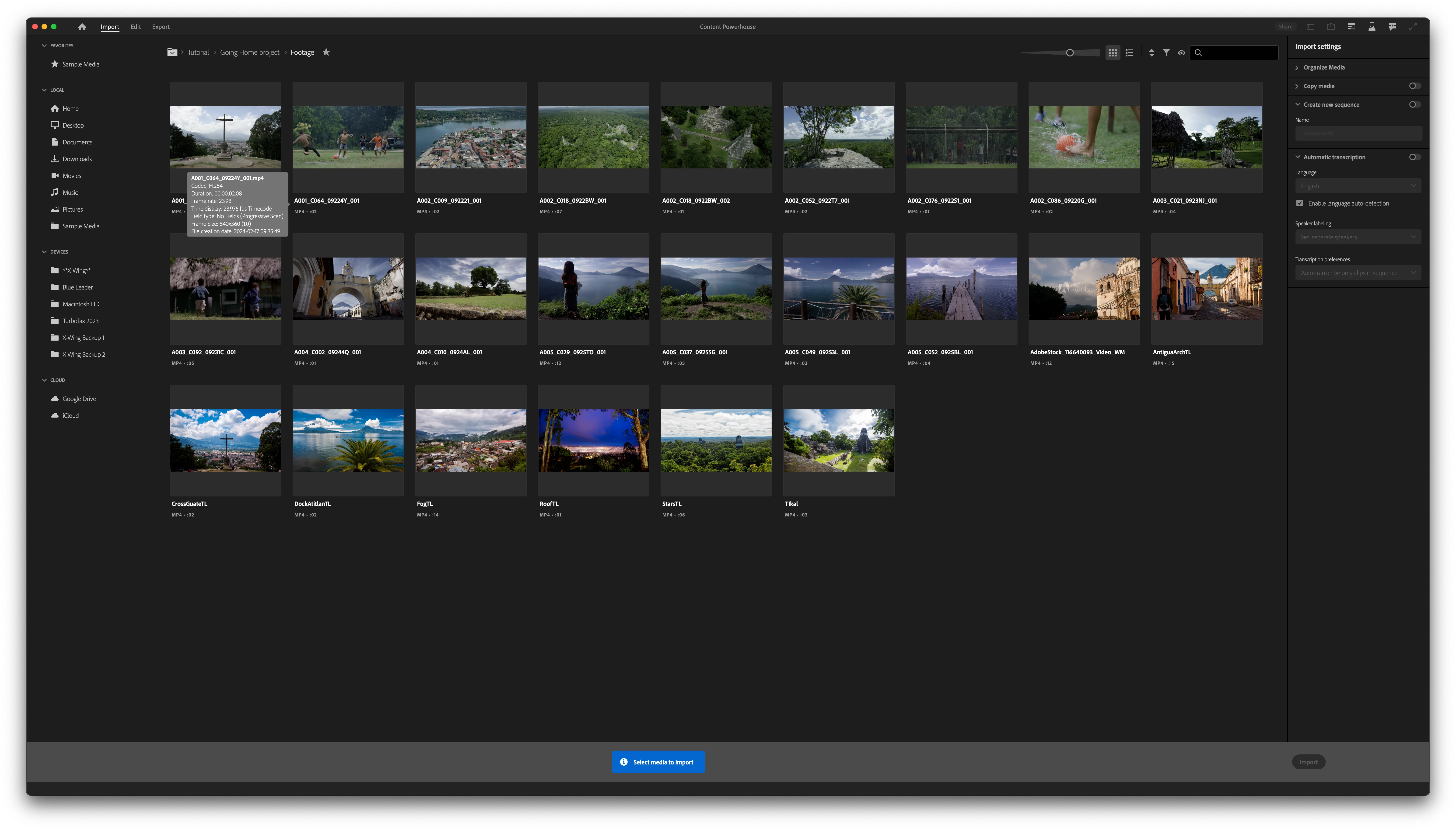The image size is (1456, 830).
Task: Enable the Copy media toggle
Action: point(1414,86)
